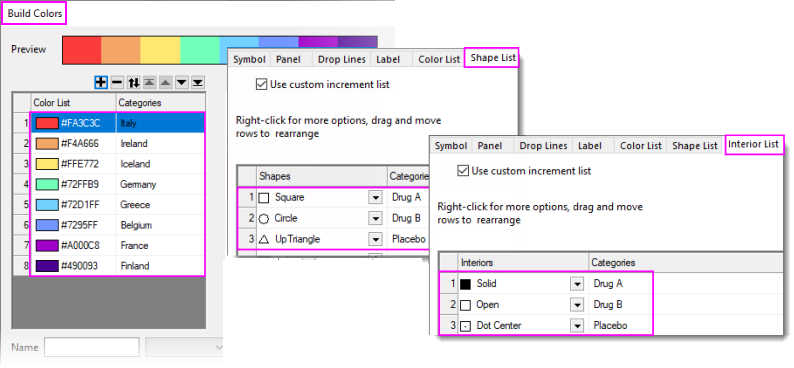Click the light blue #72D1FF color swatch

point(47,205)
